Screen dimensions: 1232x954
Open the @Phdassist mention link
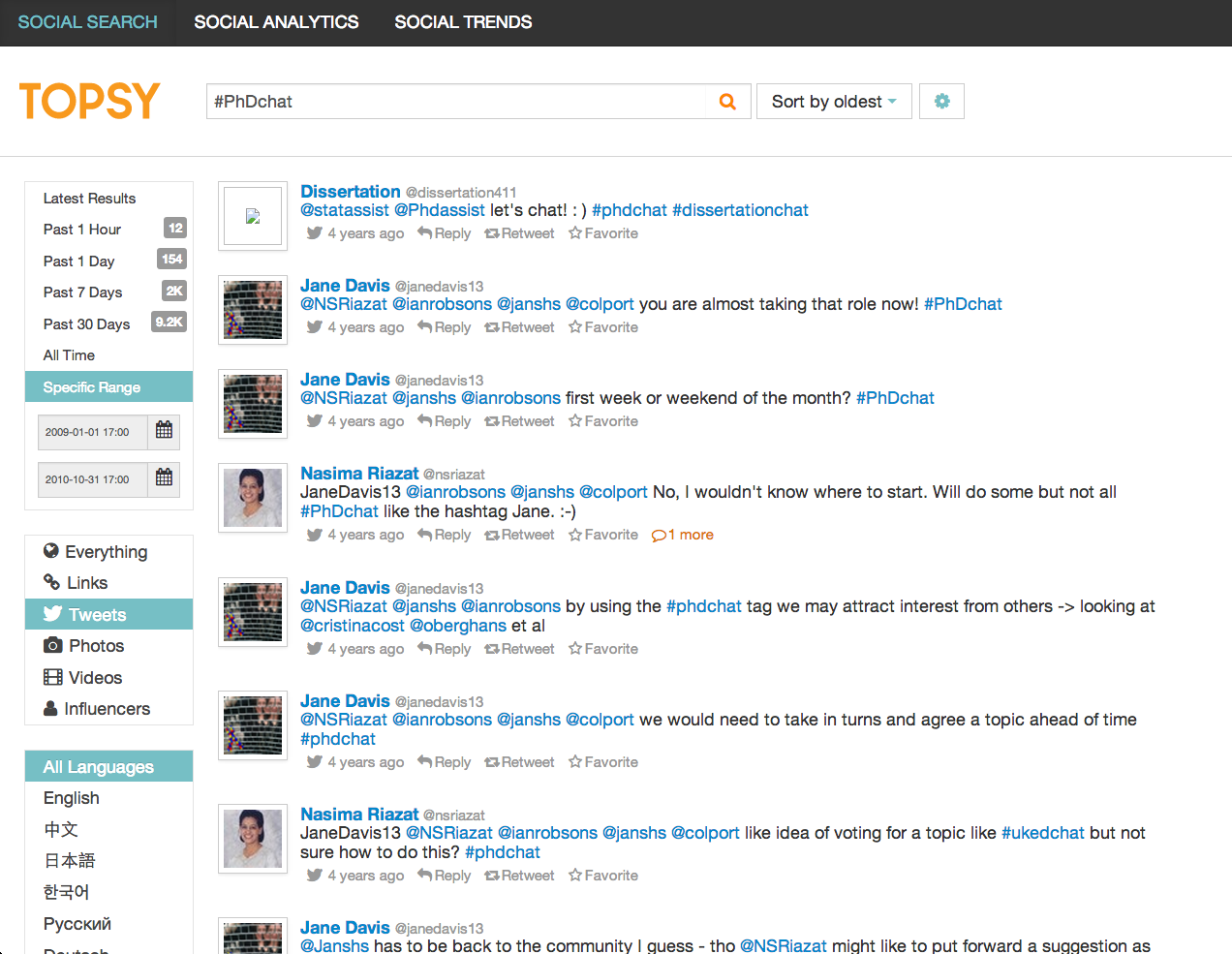(440, 210)
